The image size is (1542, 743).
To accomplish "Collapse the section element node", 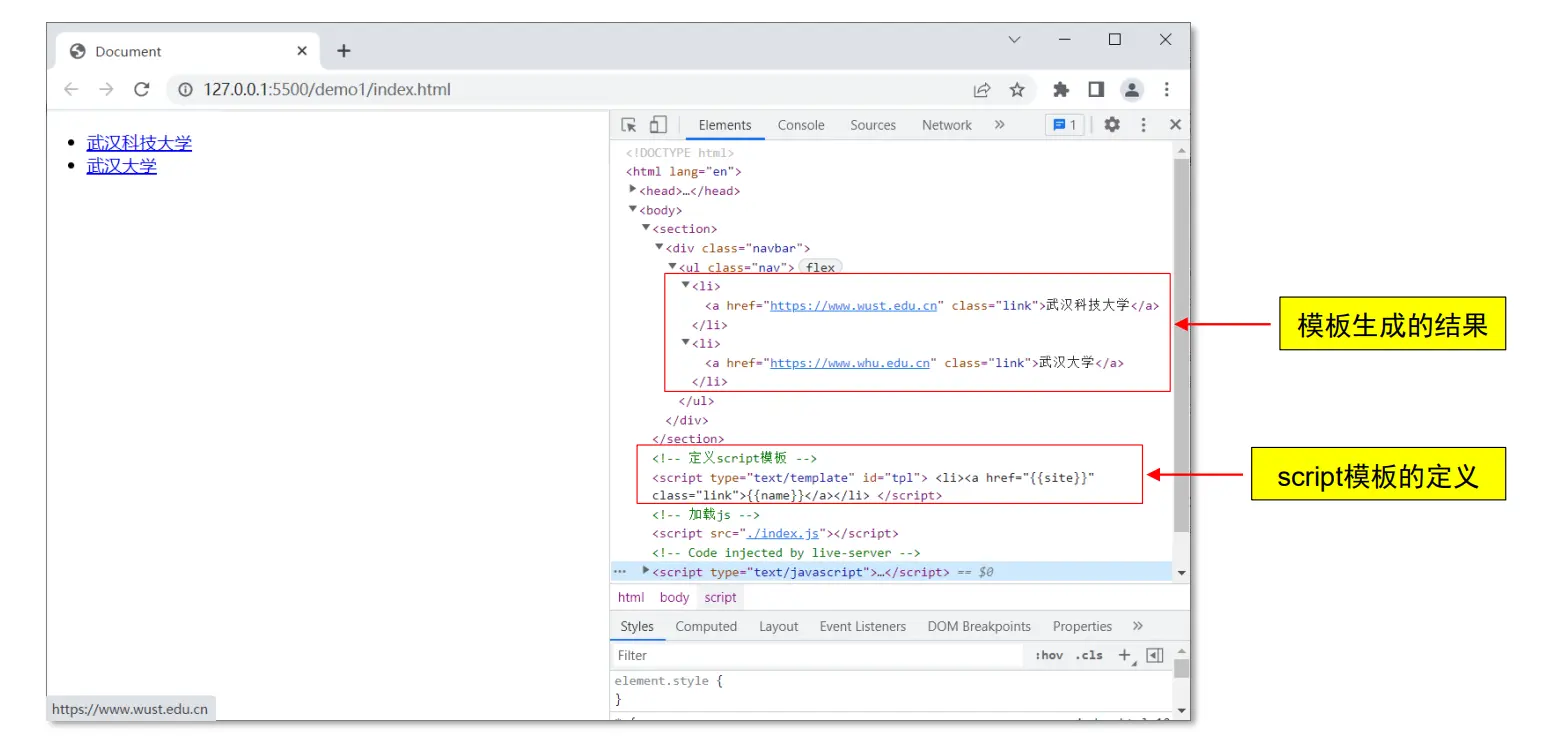I will (x=646, y=228).
